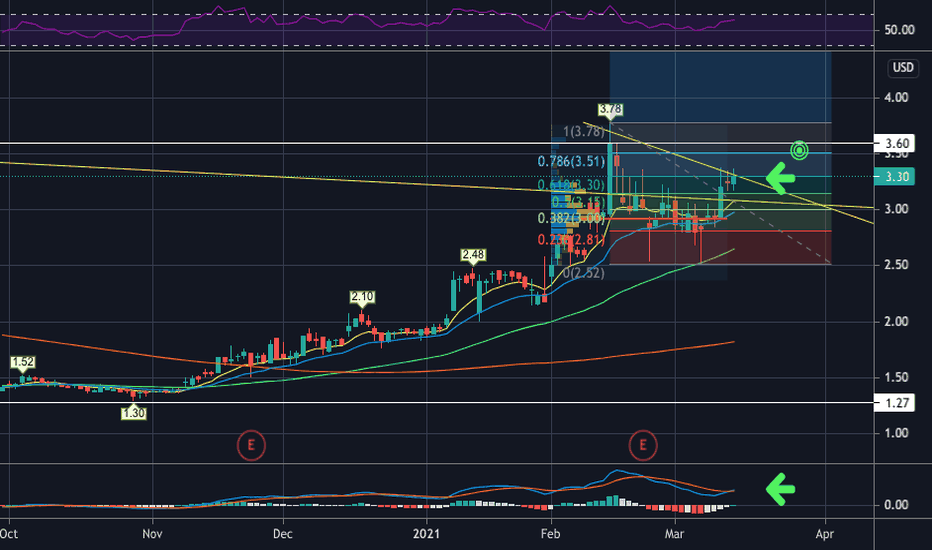Click the 2.00 price scale label

(896, 322)
